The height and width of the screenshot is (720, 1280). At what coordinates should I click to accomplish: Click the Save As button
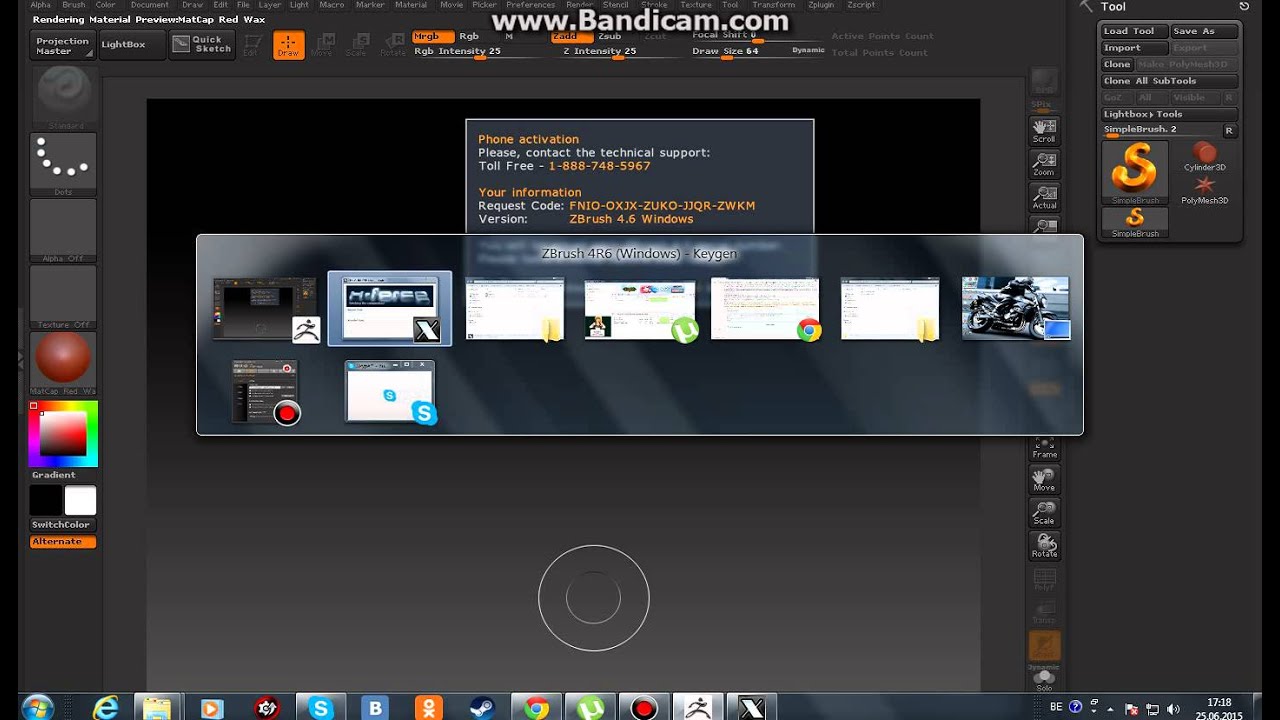[1205, 31]
